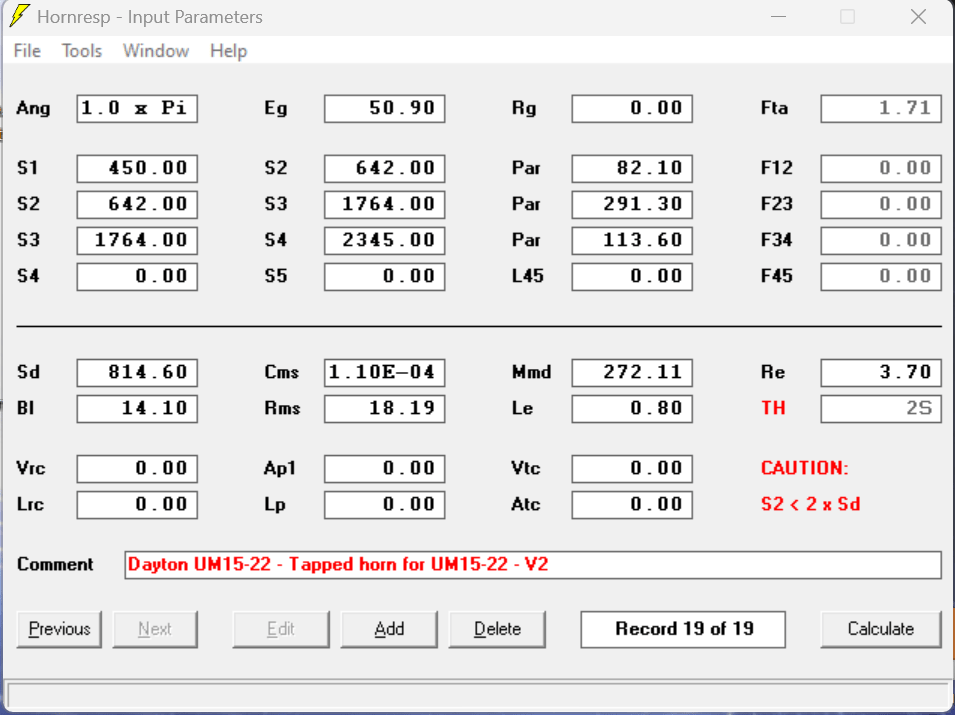Click the Edit button
This screenshot has width=955, height=715.
(281, 629)
